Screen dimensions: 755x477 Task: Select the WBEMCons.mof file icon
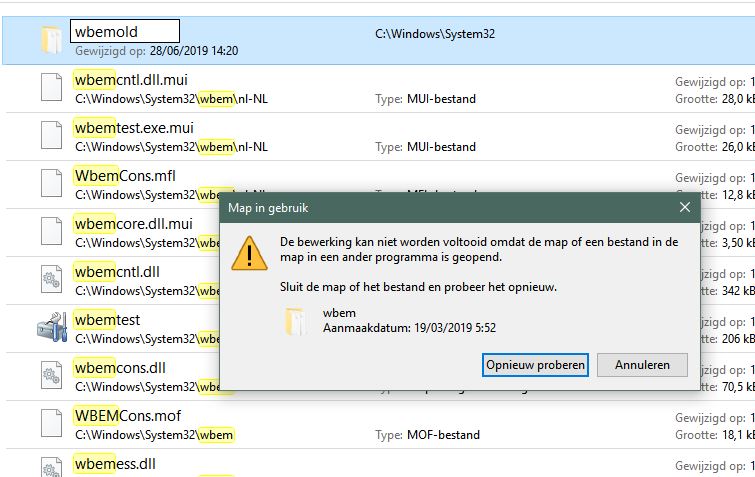pyautogui.click(x=50, y=424)
